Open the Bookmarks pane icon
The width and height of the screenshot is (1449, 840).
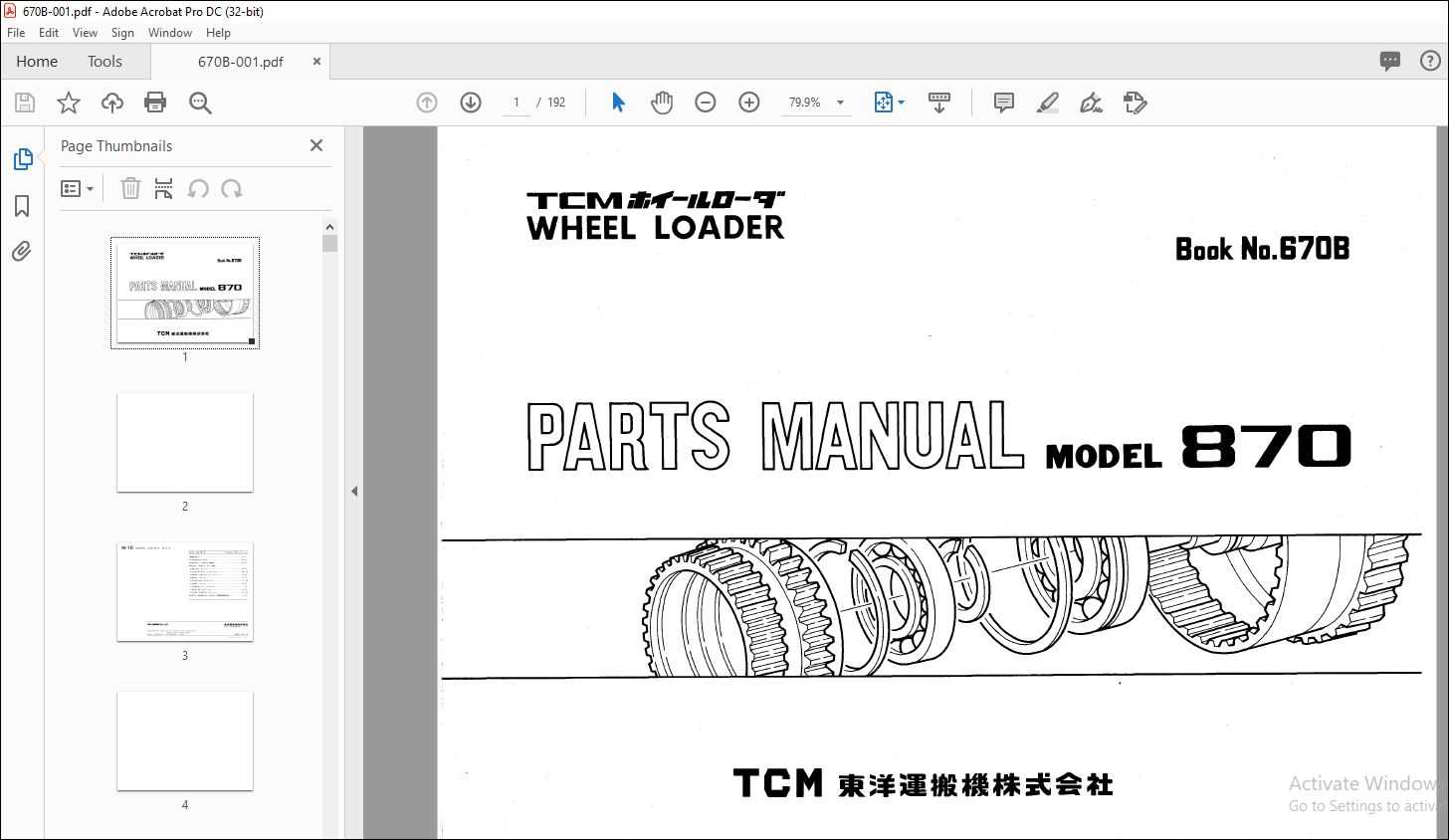[x=22, y=206]
